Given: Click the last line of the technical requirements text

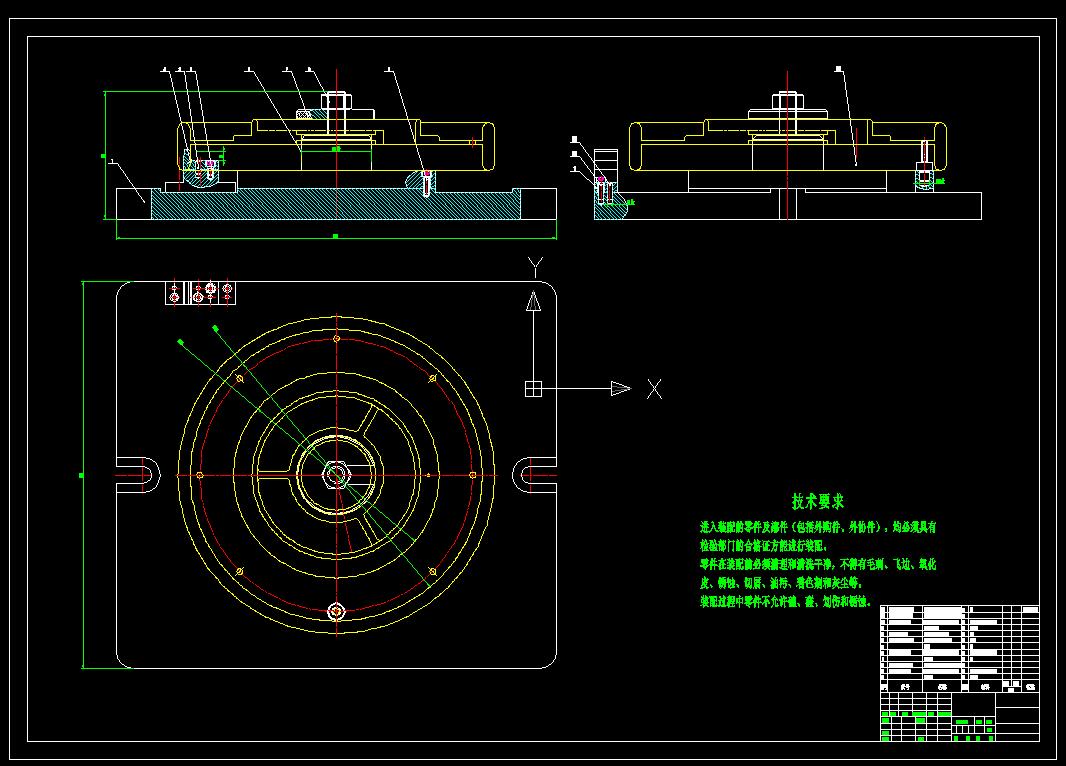Looking at the screenshot, I should pos(785,602).
